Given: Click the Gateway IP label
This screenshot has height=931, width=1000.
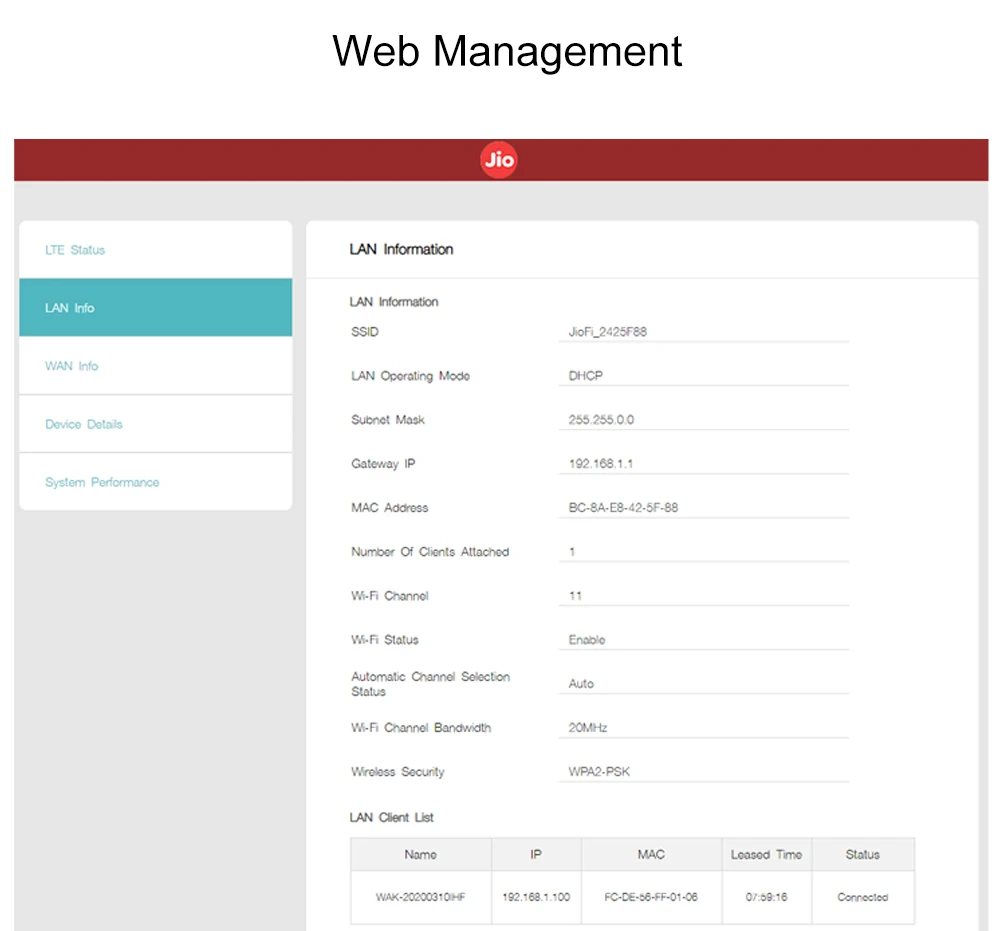Looking at the screenshot, I should tap(383, 464).
